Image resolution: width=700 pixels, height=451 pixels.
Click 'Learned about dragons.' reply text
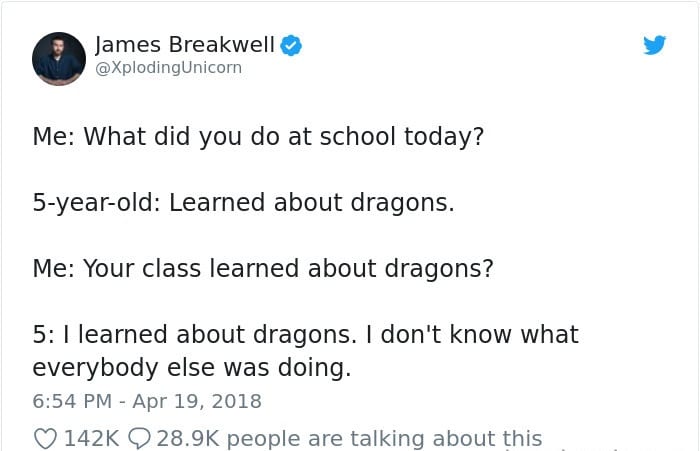(x=312, y=203)
